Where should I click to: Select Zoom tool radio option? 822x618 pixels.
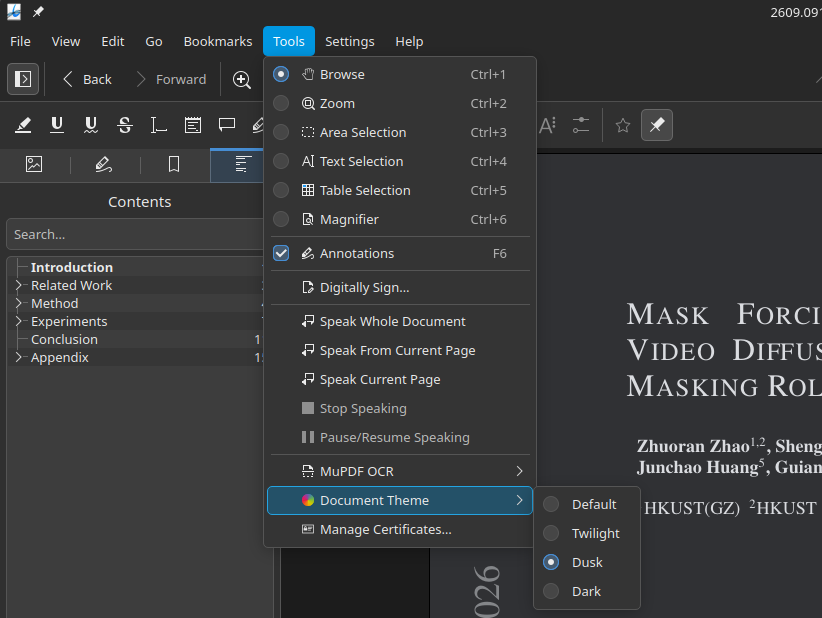281,103
